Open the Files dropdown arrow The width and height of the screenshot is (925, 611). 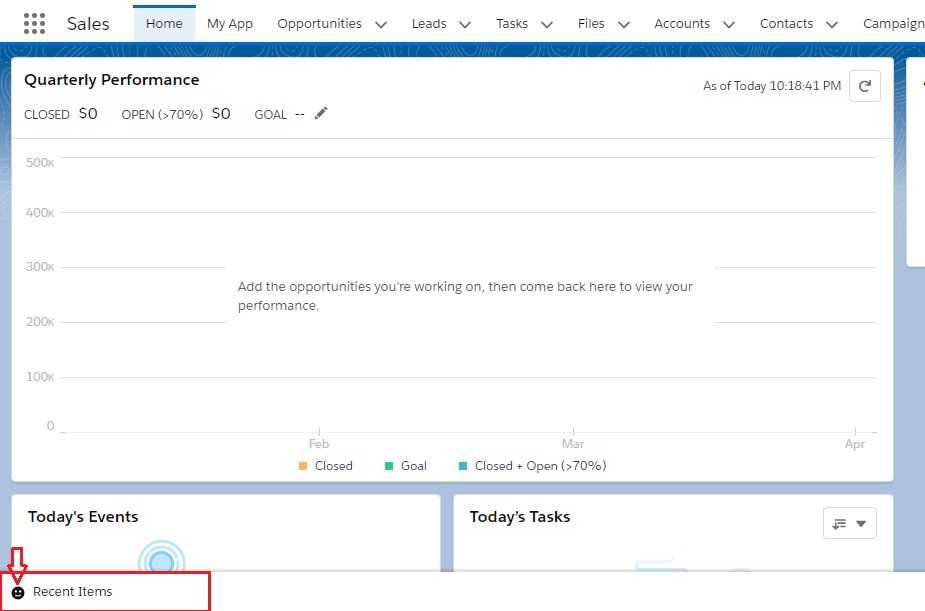pyautogui.click(x=623, y=23)
